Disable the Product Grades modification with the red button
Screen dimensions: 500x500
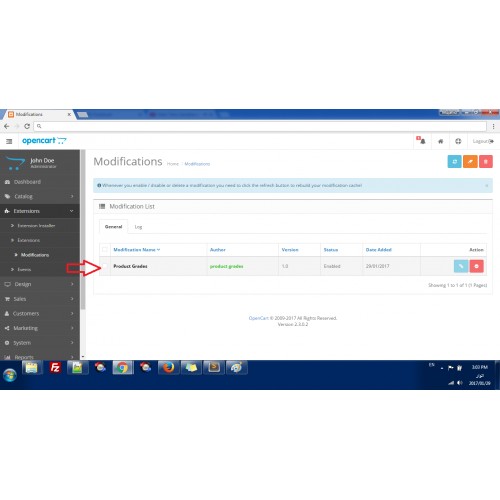[x=477, y=266]
